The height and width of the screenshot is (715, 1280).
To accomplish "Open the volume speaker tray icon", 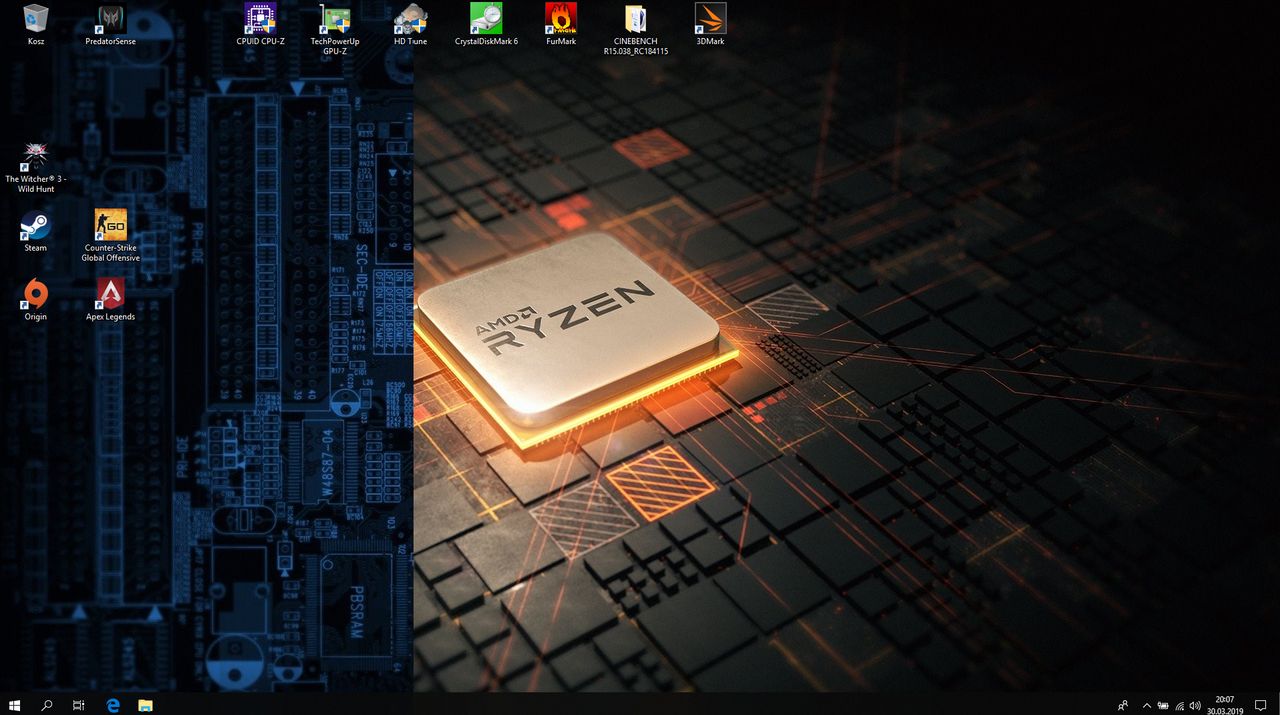I will click(x=1196, y=705).
